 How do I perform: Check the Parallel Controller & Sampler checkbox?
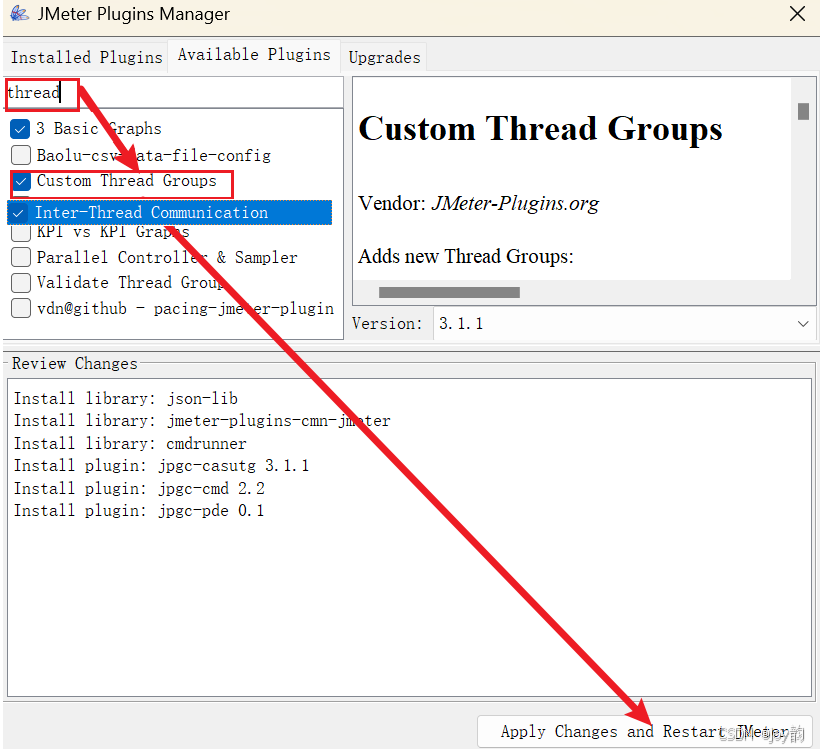(x=20, y=257)
